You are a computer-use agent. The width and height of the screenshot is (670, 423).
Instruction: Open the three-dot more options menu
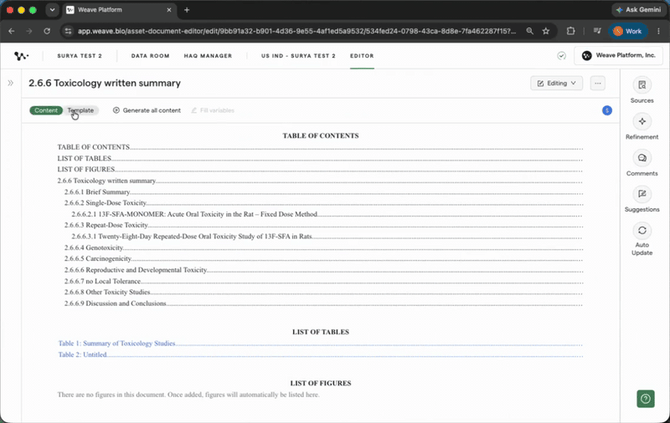(x=598, y=83)
